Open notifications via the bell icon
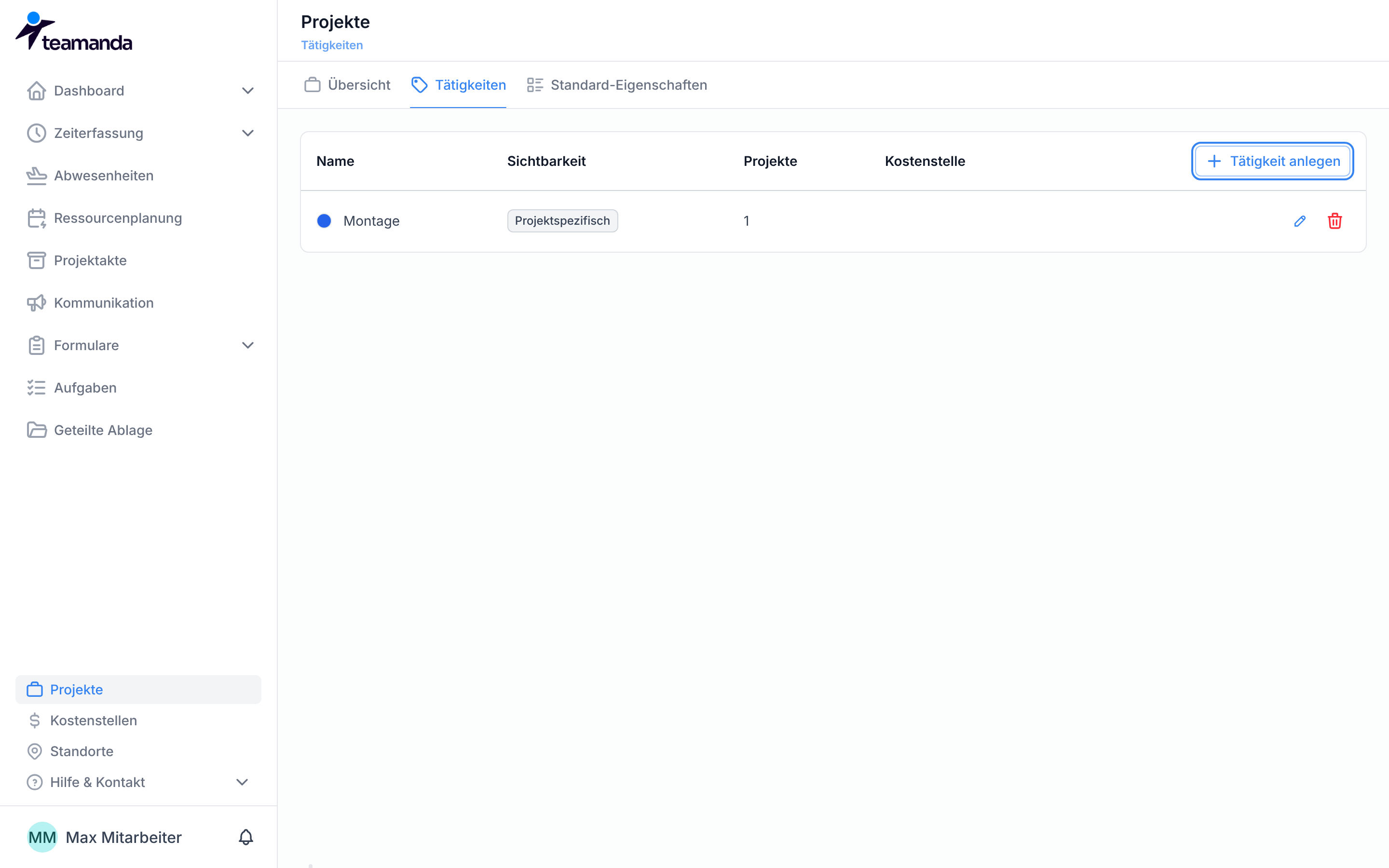This screenshot has width=1389, height=868. [x=245, y=838]
